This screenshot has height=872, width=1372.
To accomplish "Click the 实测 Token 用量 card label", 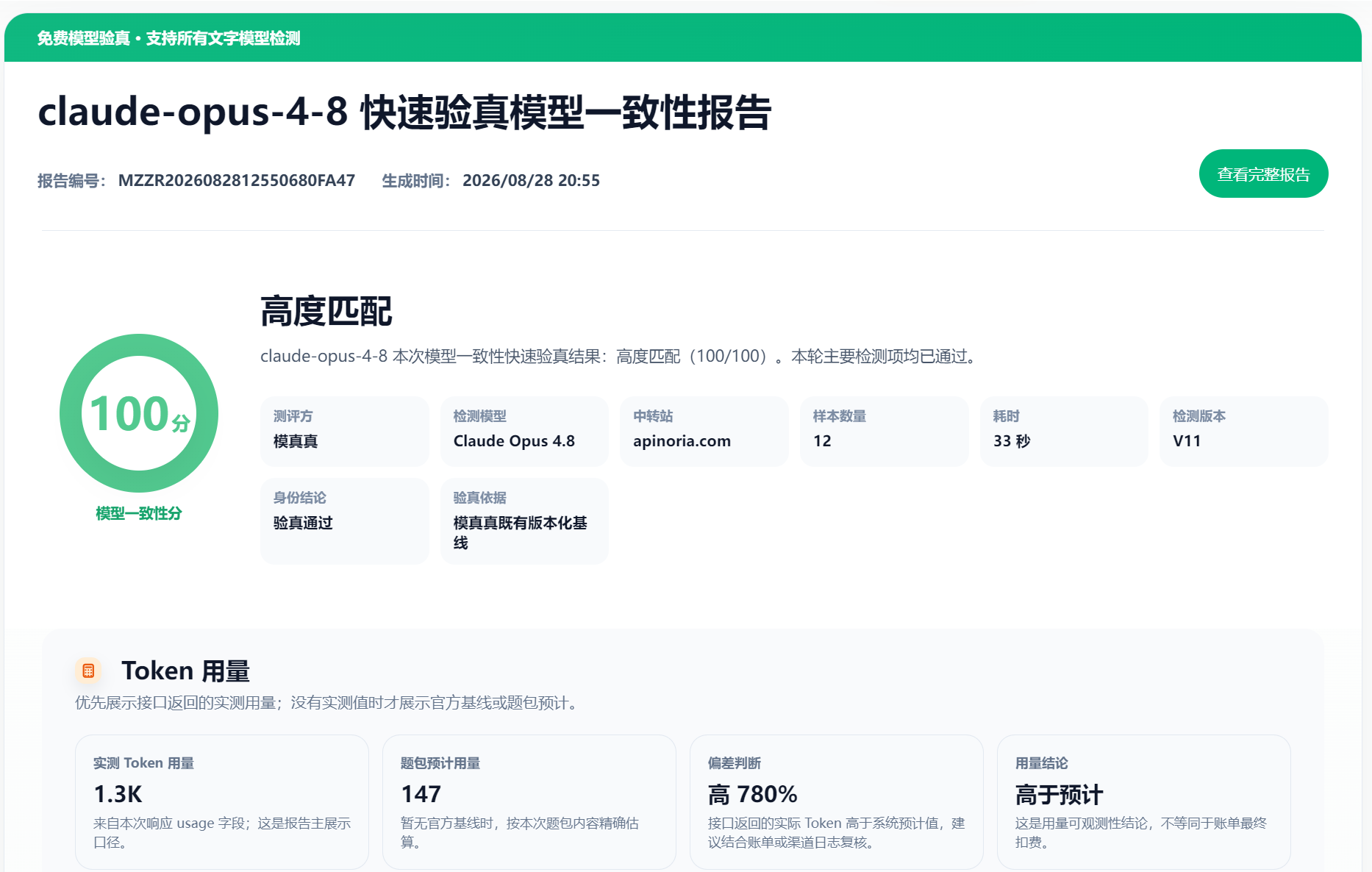I will (x=143, y=763).
